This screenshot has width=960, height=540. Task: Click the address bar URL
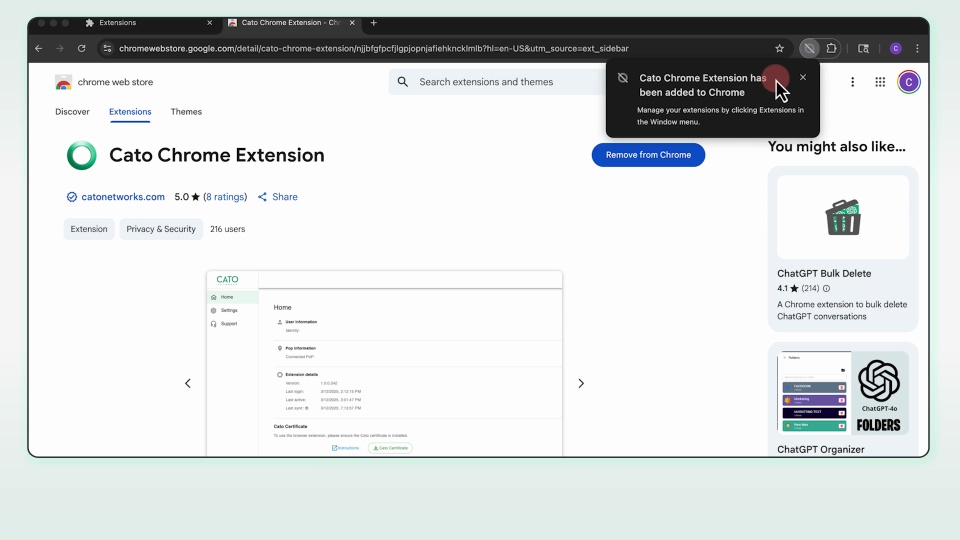tap(373, 48)
